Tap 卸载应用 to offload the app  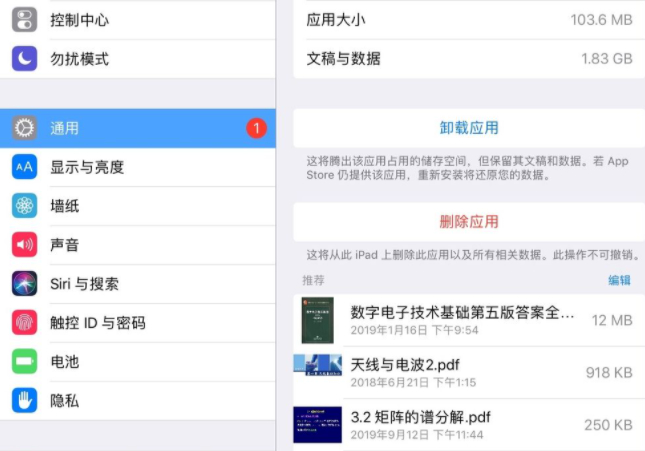(469, 128)
